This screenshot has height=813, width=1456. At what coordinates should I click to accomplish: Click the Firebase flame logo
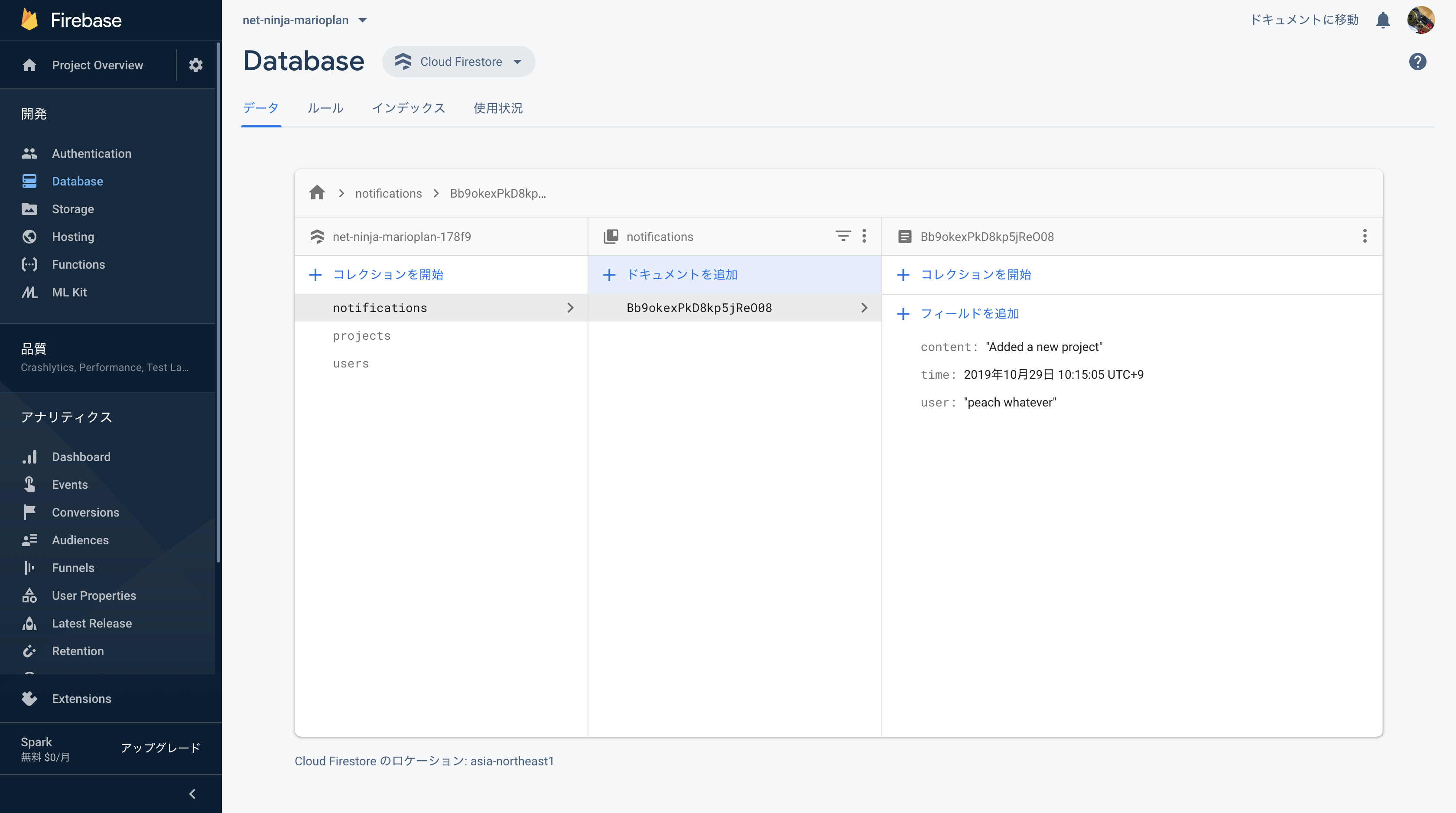29,20
